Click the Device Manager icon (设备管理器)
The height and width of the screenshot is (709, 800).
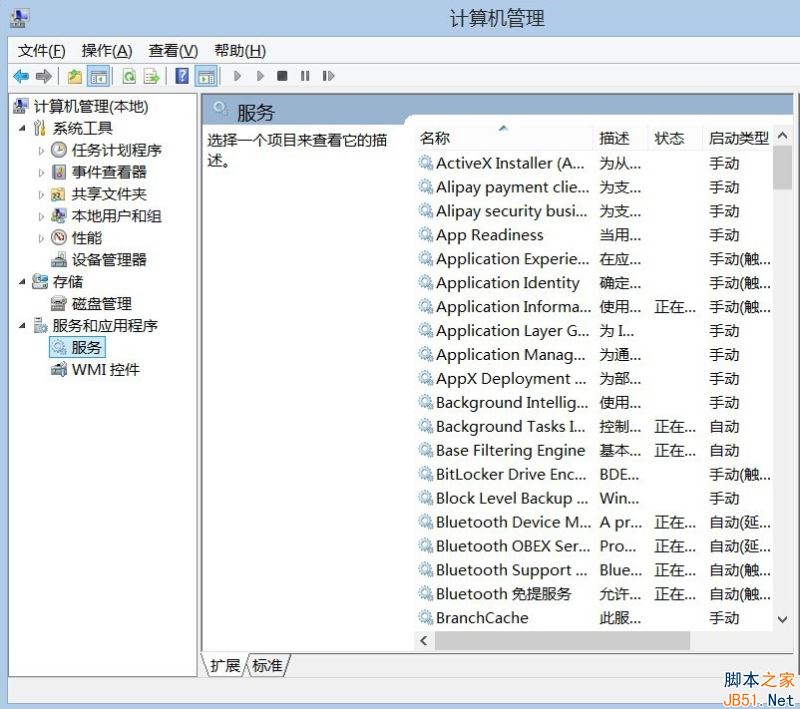[59, 260]
